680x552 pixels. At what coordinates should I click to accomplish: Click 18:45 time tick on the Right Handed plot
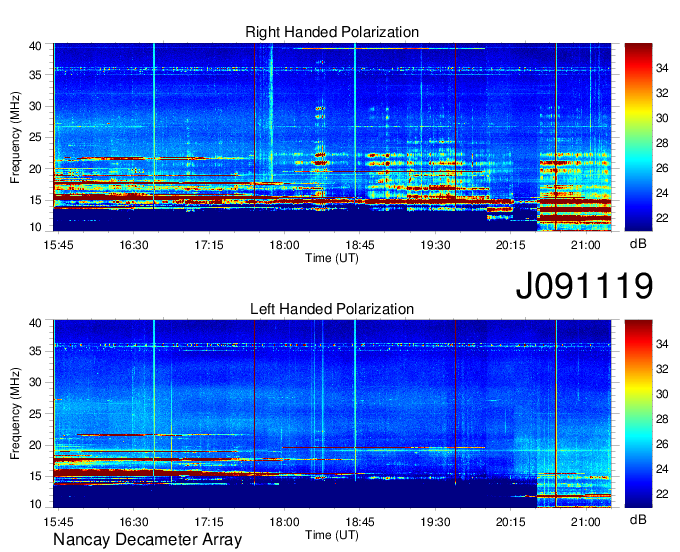(x=360, y=245)
